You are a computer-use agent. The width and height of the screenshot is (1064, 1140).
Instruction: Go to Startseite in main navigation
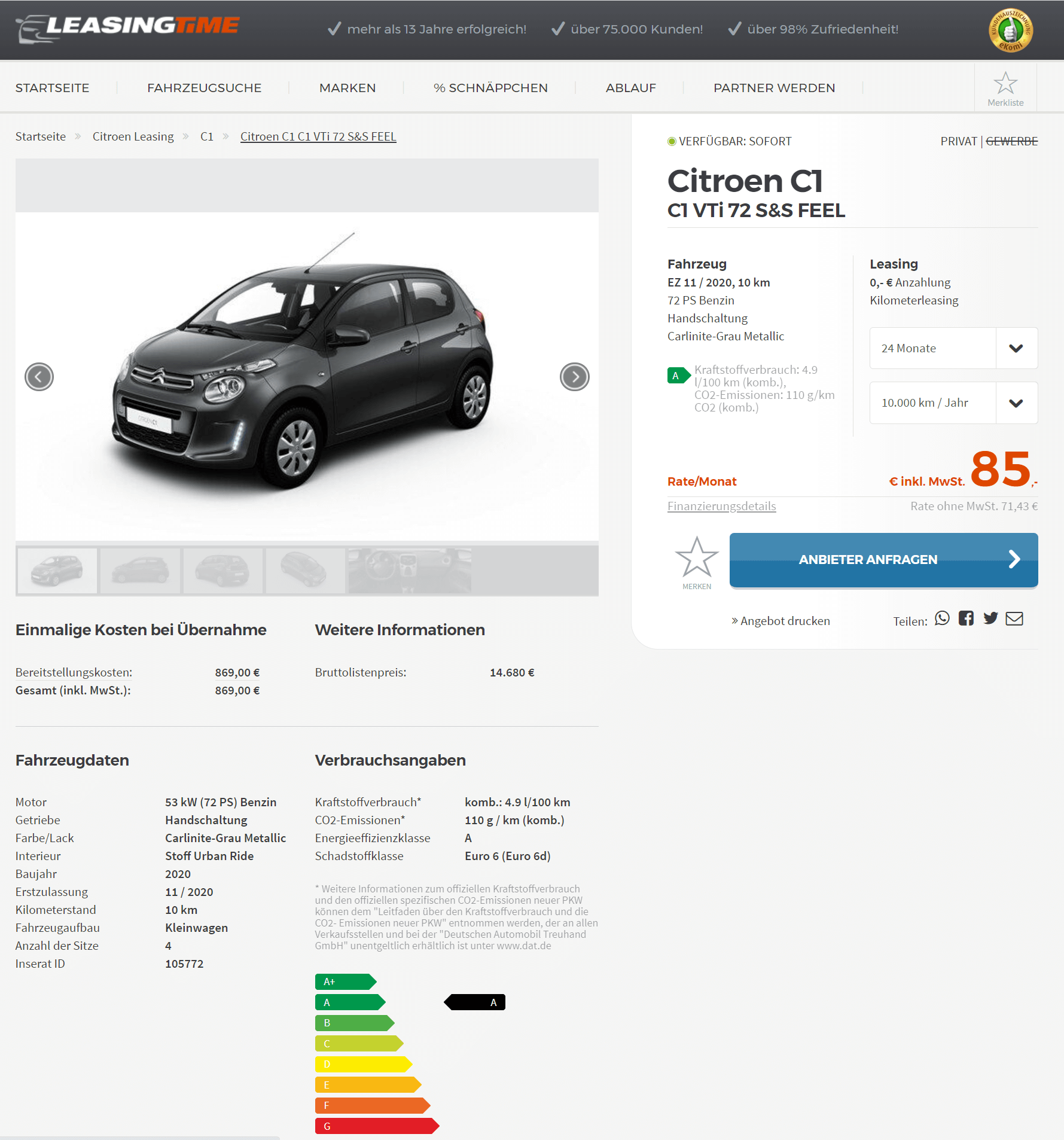pos(52,88)
